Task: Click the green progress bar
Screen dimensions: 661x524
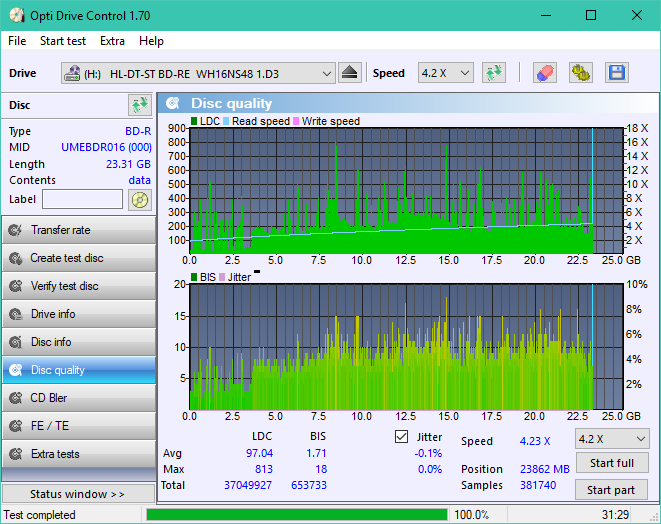Action: coord(296,515)
